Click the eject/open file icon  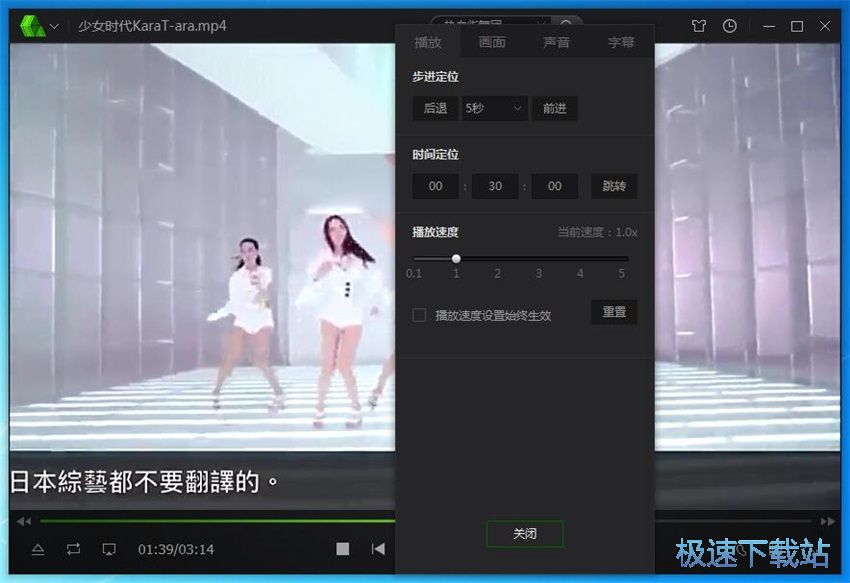point(38,549)
